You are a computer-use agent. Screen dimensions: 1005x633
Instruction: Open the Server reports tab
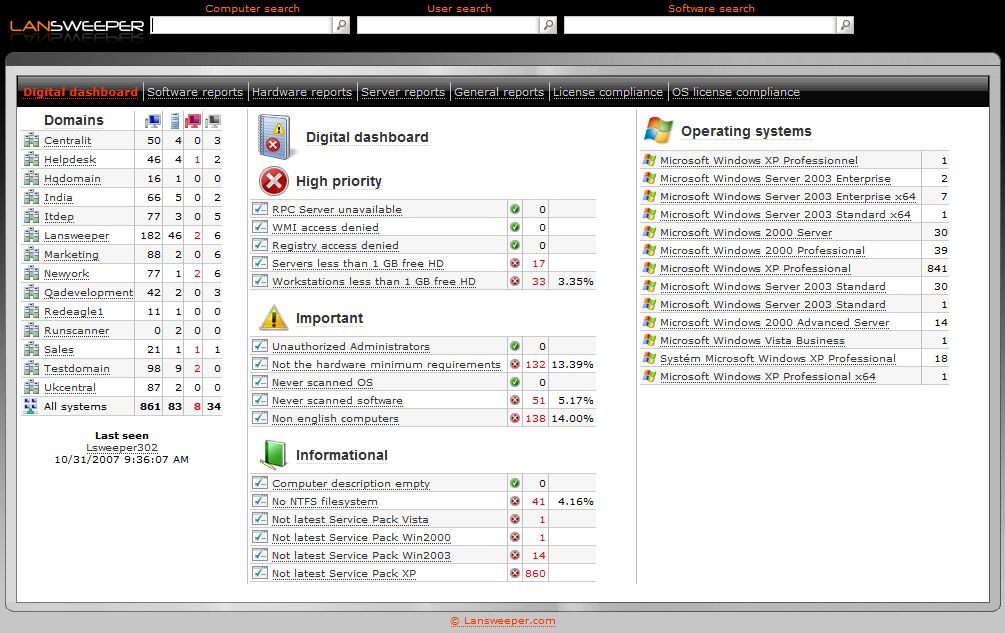tap(403, 92)
